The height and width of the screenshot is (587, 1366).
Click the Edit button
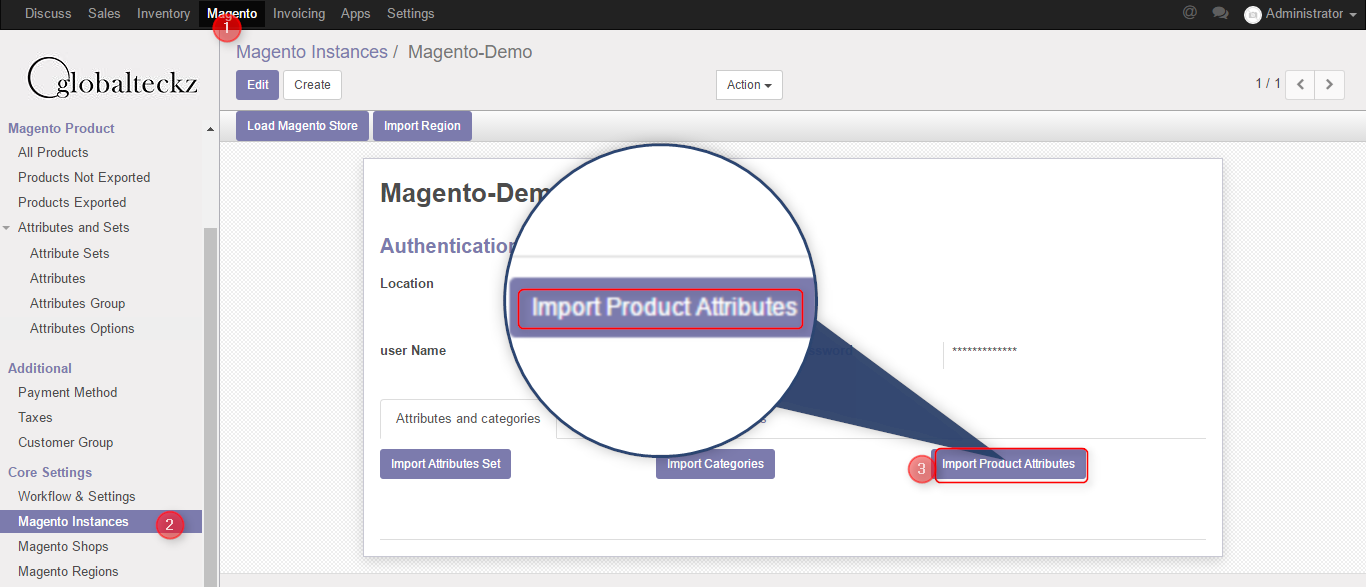(258, 85)
